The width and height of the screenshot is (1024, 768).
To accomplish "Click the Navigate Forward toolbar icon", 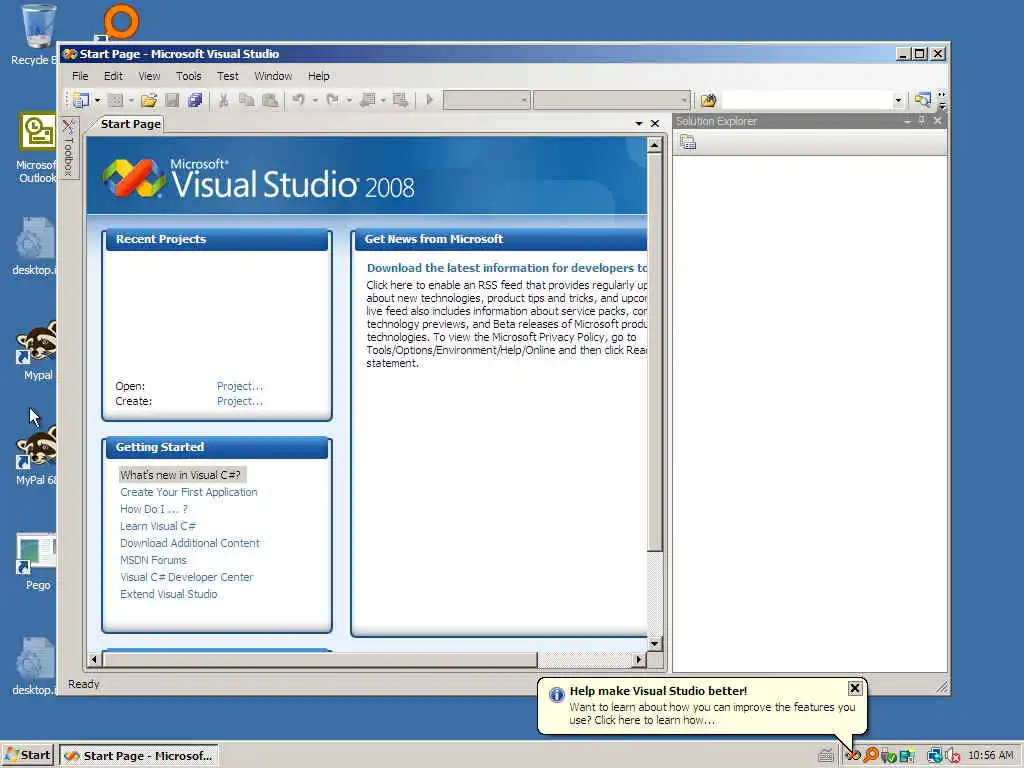I will coord(401,100).
